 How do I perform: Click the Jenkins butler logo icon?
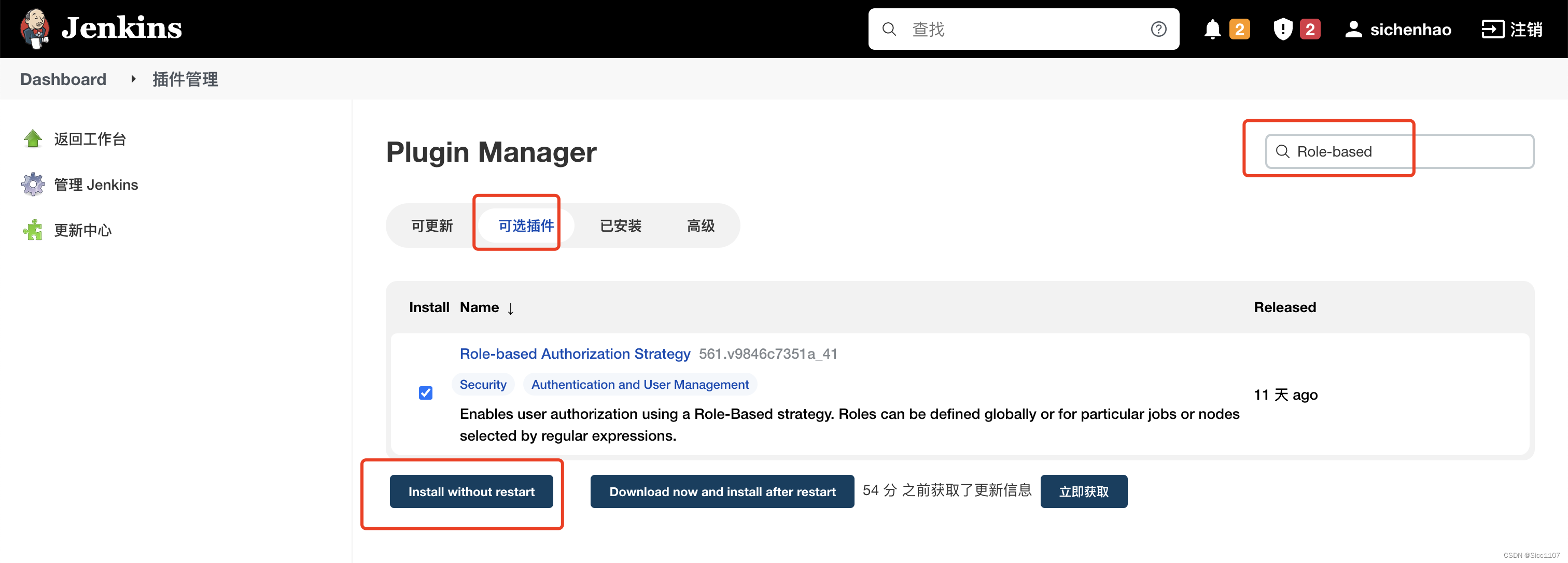coord(35,28)
